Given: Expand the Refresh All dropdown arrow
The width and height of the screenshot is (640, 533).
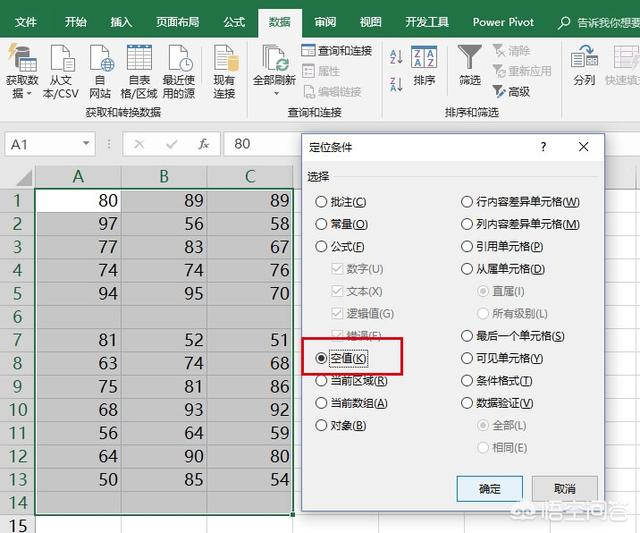Looking at the screenshot, I should 276,94.
